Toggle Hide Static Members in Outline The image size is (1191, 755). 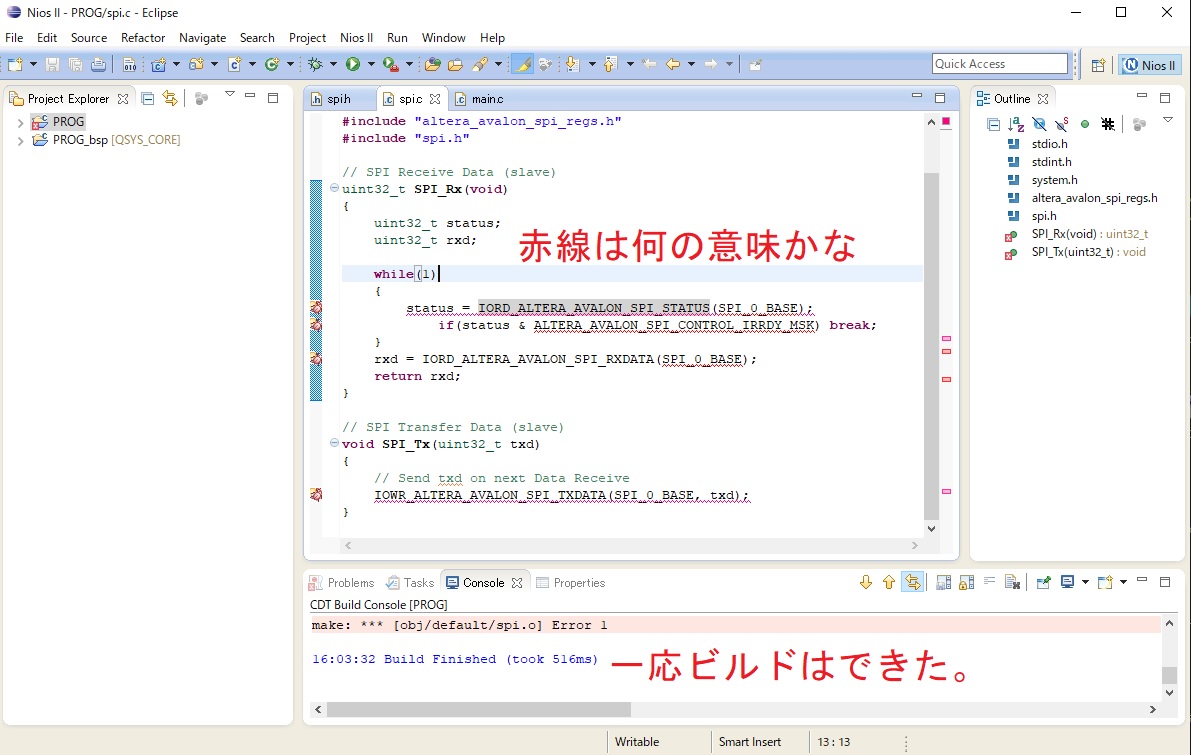point(1062,125)
